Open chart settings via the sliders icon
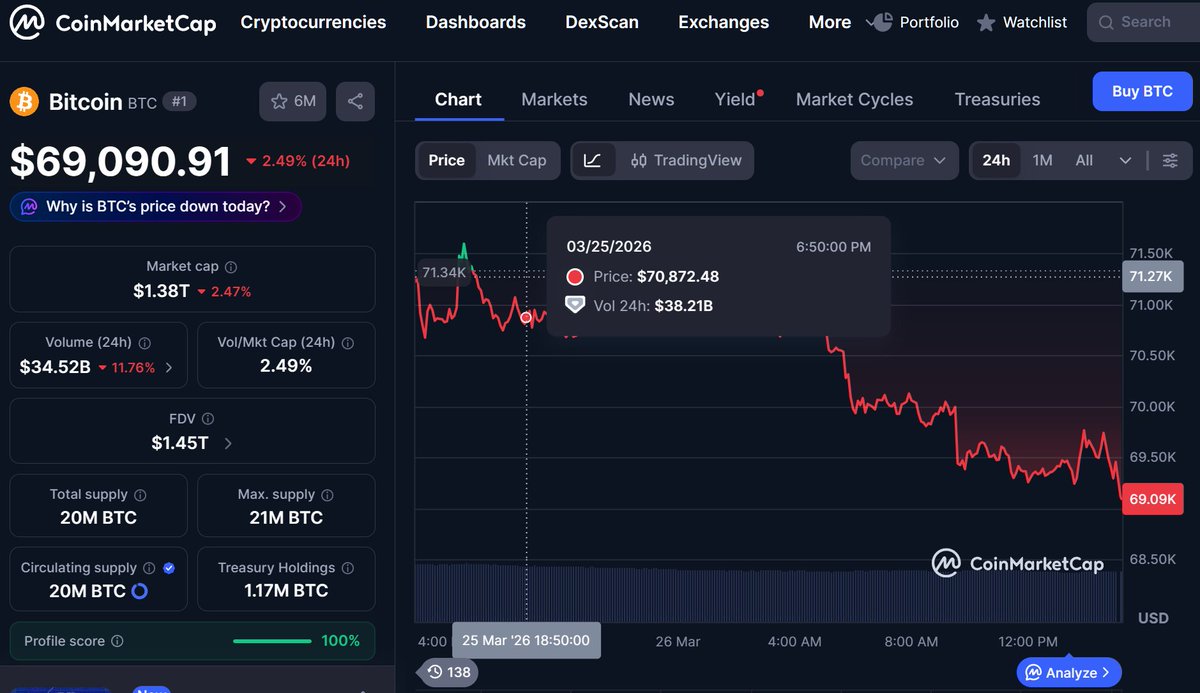Image resolution: width=1200 pixels, height=693 pixels. (x=1170, y=160)
